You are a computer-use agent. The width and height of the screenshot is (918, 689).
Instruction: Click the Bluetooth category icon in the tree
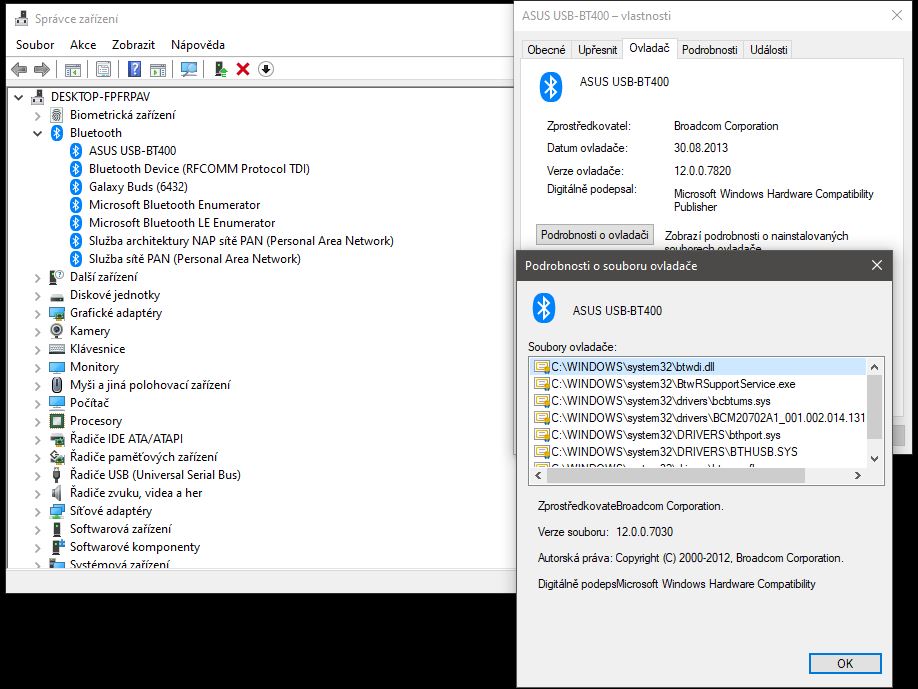click(57, 133)
